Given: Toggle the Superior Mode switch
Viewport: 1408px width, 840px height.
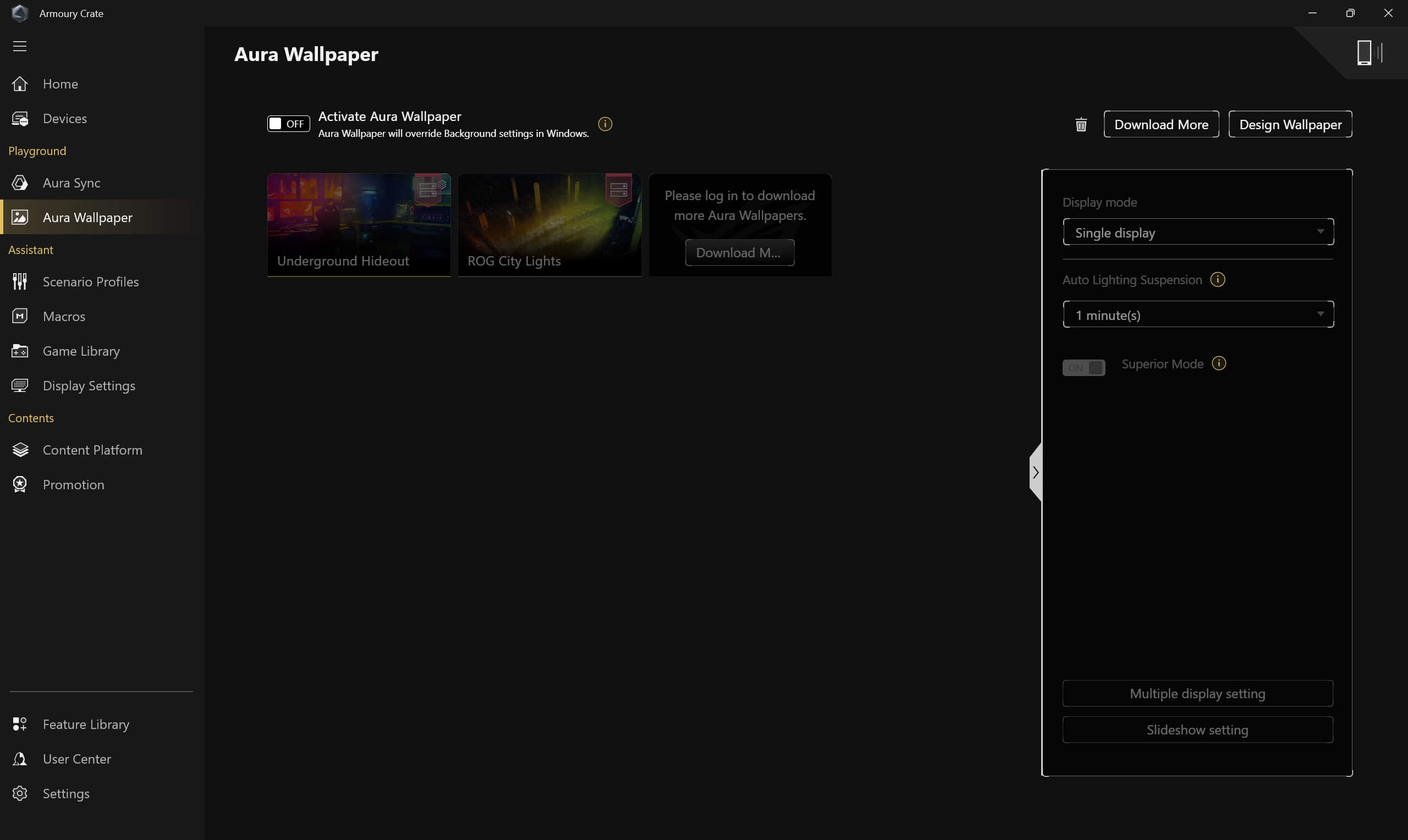Looking at the screenshot, I should pos(1083,367).
